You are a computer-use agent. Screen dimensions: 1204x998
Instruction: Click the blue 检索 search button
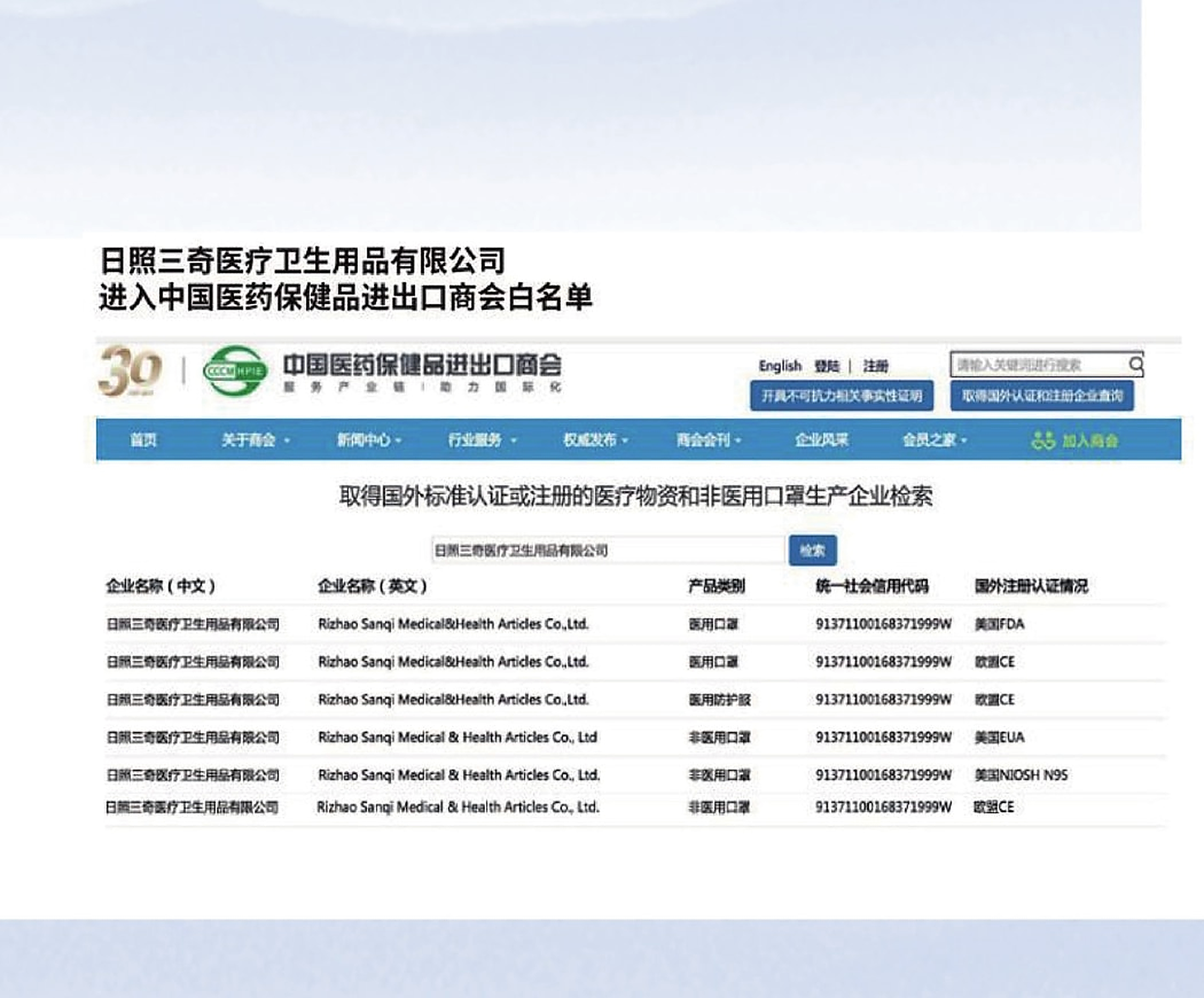[x=812, y=551]
